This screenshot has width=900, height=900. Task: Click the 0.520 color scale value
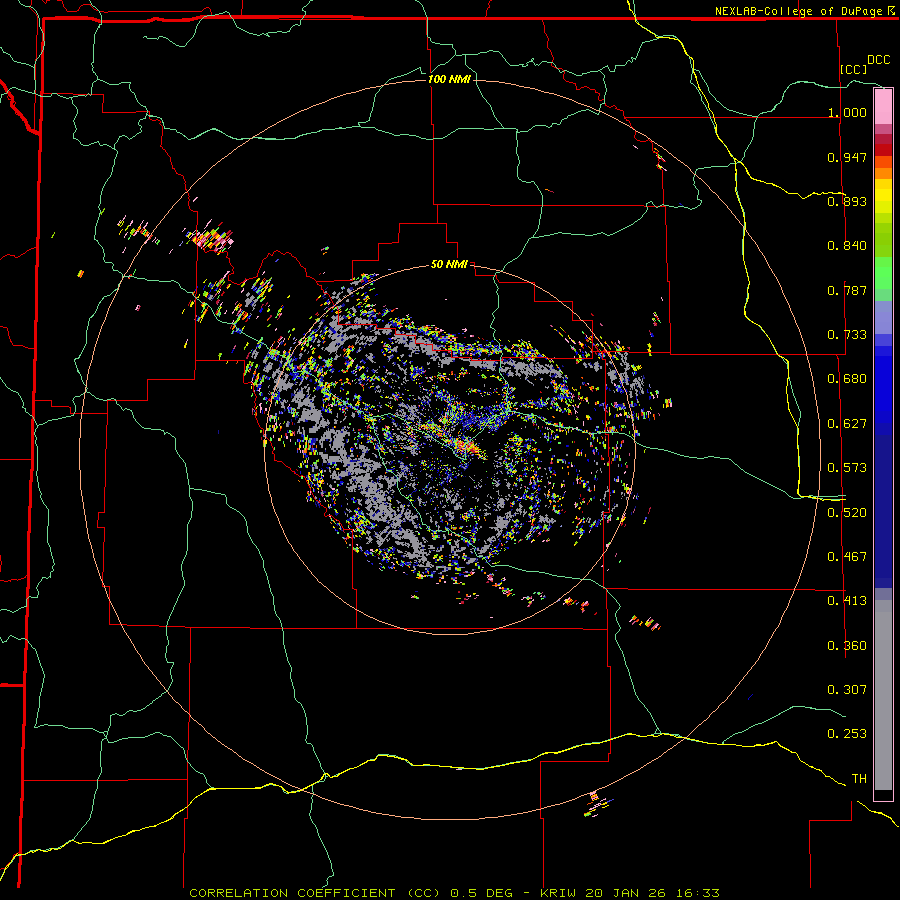tap(847, 513)
